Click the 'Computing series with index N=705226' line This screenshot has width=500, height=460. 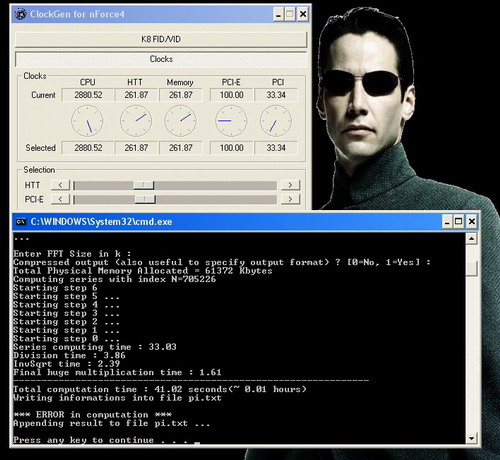pyautogui.click(x=114, y=279)
